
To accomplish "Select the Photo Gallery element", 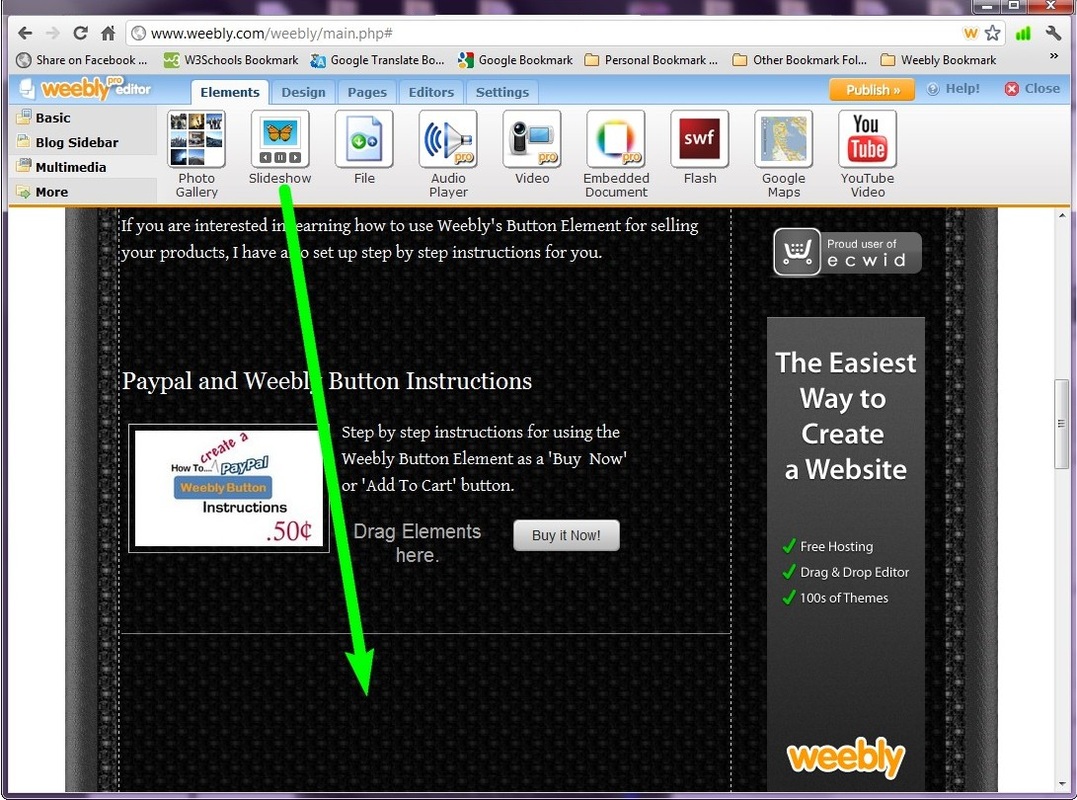I will (196, 155).
